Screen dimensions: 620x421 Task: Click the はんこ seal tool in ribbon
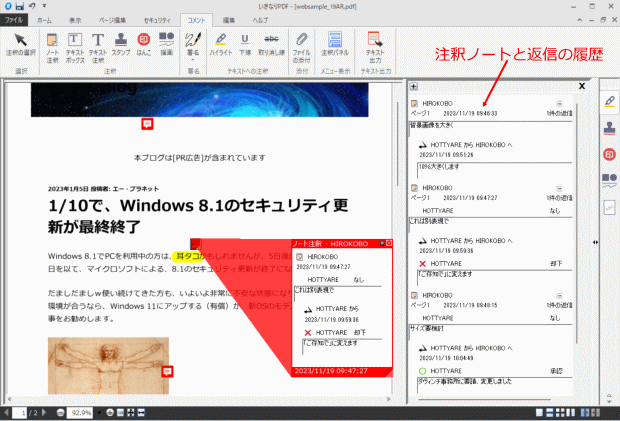coord(144,45)
